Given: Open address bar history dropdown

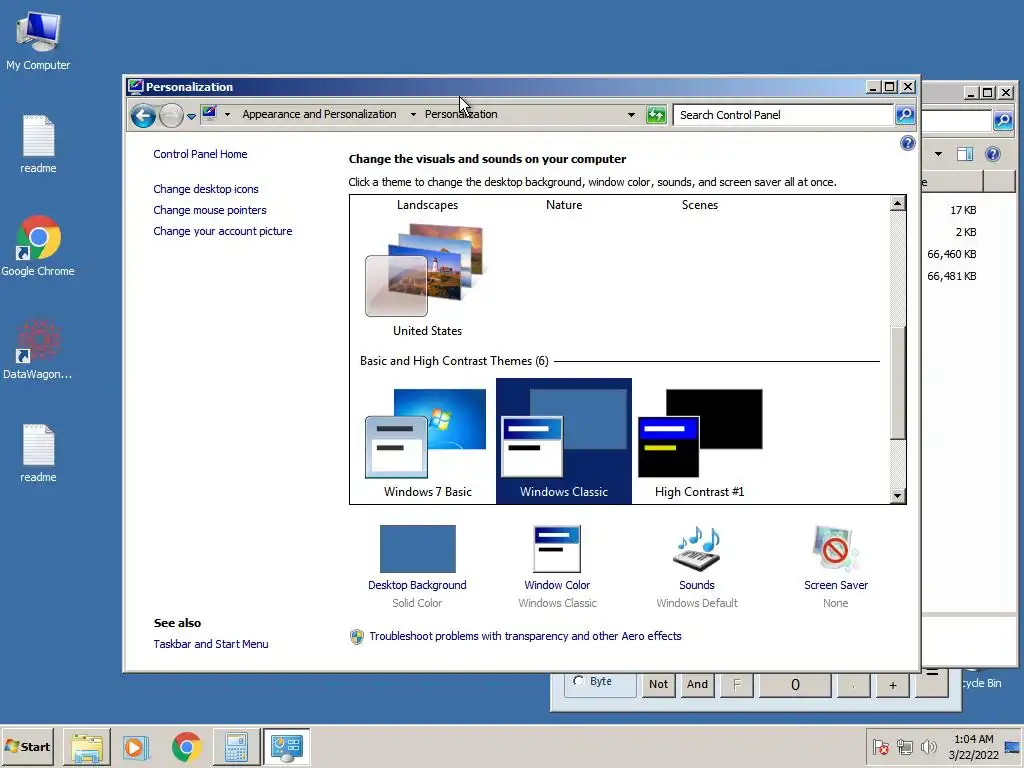Looking at the screenshot, I should tap(631, 115).
